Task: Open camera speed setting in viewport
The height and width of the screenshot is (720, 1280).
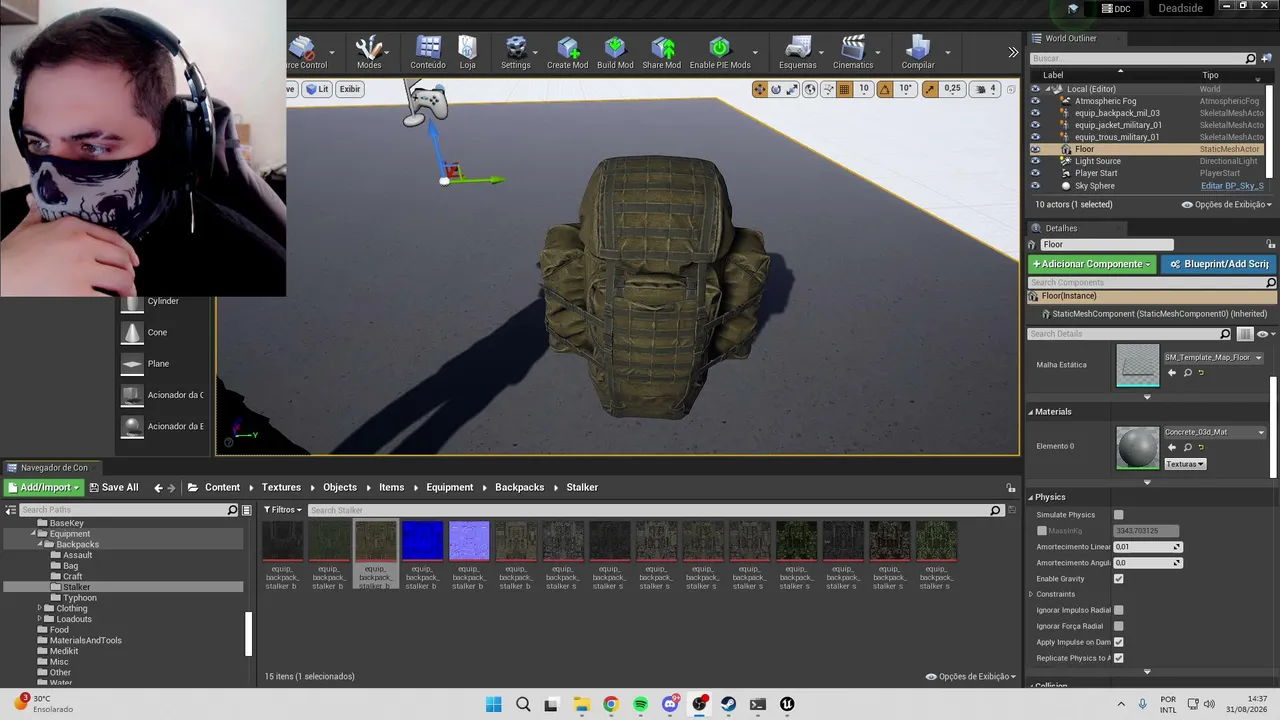Action: (x=985, y=89)
